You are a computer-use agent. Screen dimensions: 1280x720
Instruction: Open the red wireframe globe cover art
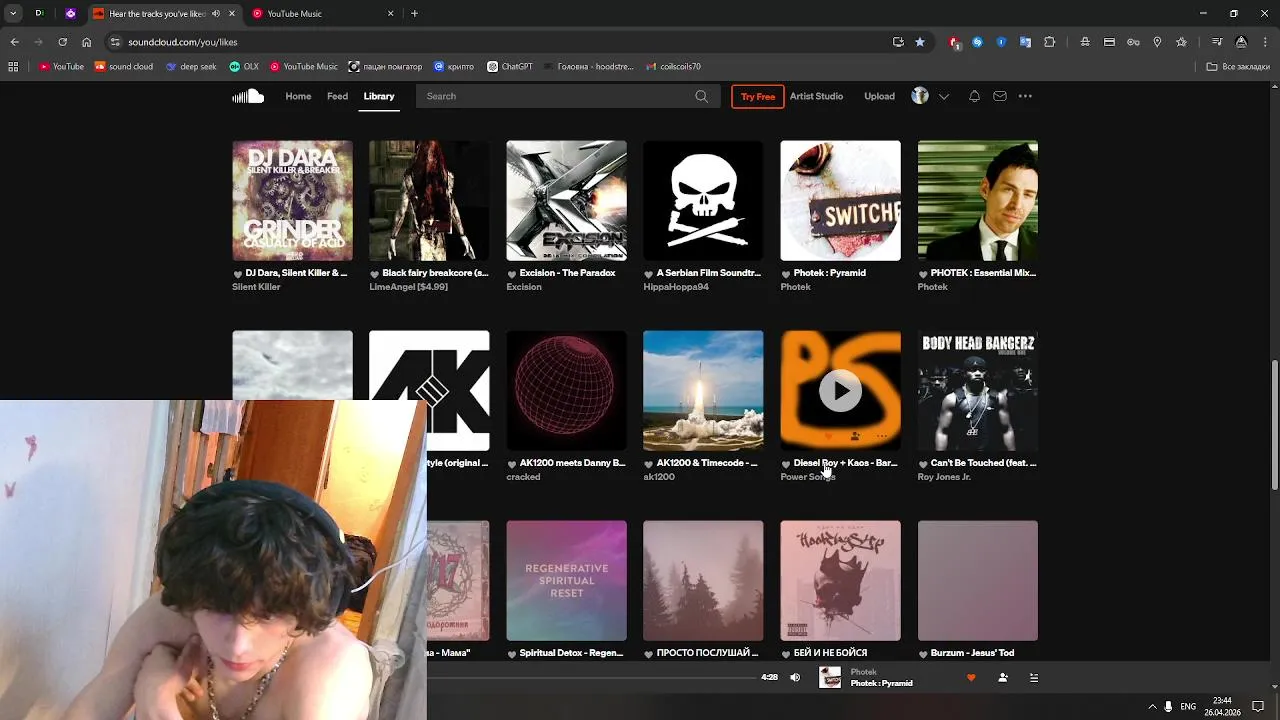pos(566,390)
